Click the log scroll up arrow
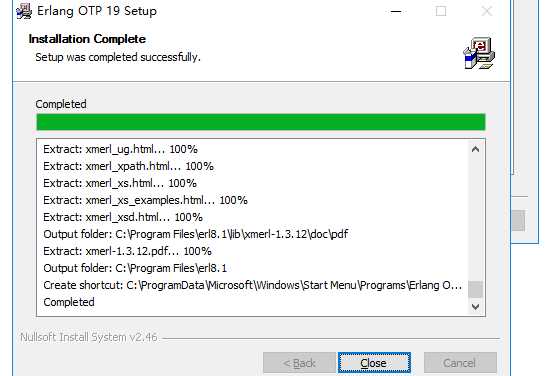The height and width of the screenshot is (376, 552). [x=475, y=149]
